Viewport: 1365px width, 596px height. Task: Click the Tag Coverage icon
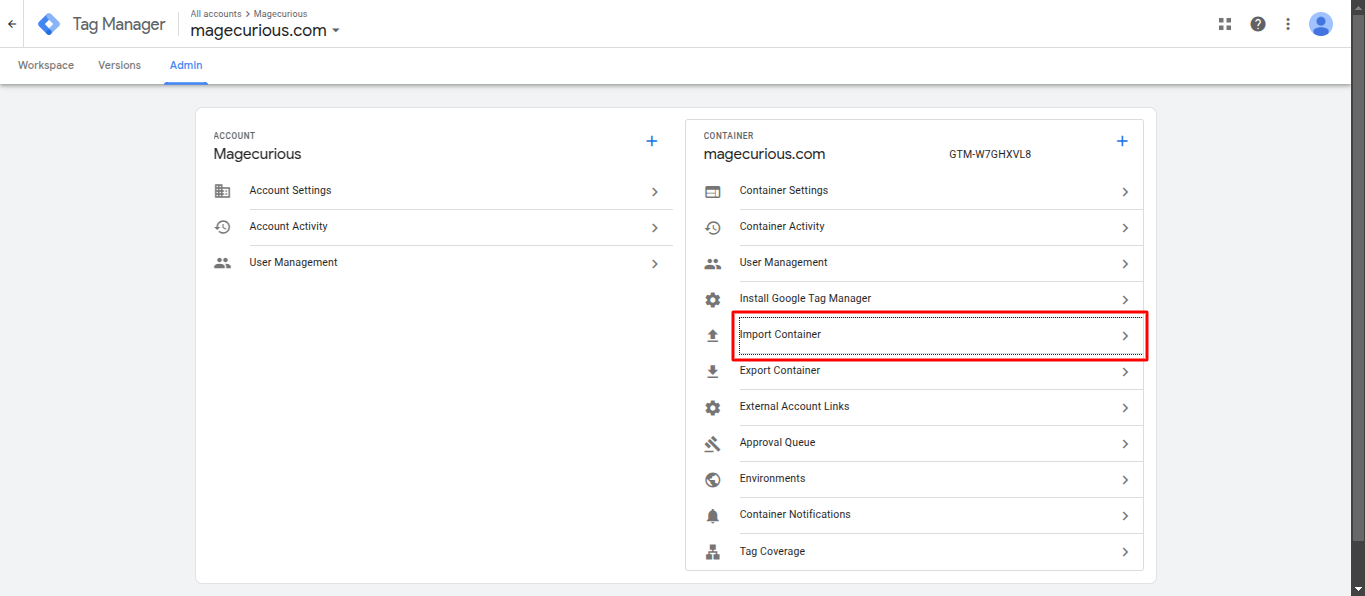pos(712,550)
